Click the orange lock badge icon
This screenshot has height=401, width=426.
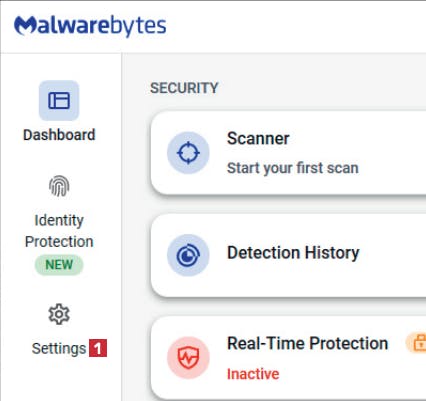coord(416,343)
